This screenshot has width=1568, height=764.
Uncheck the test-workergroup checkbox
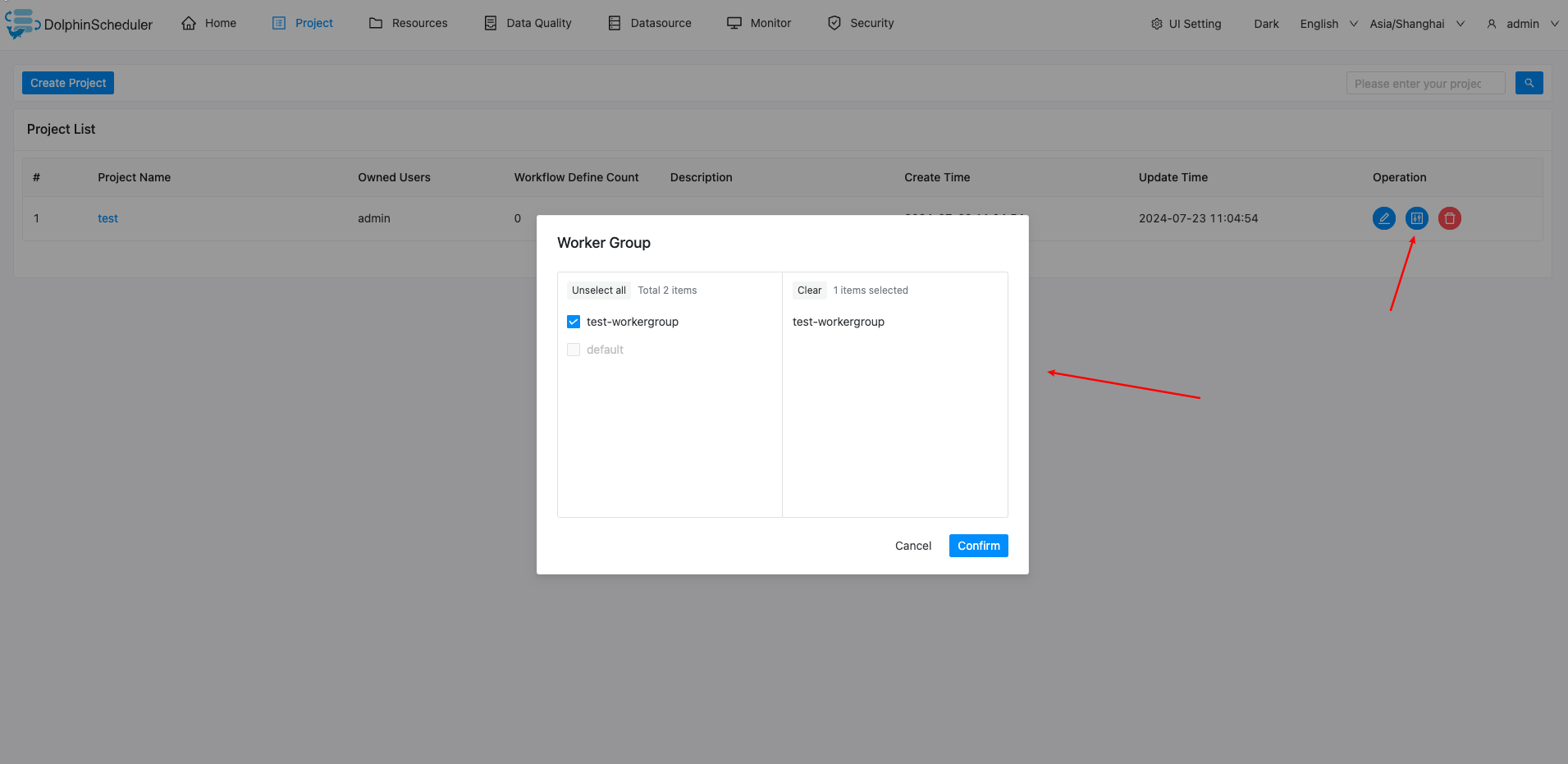[574, 322]
